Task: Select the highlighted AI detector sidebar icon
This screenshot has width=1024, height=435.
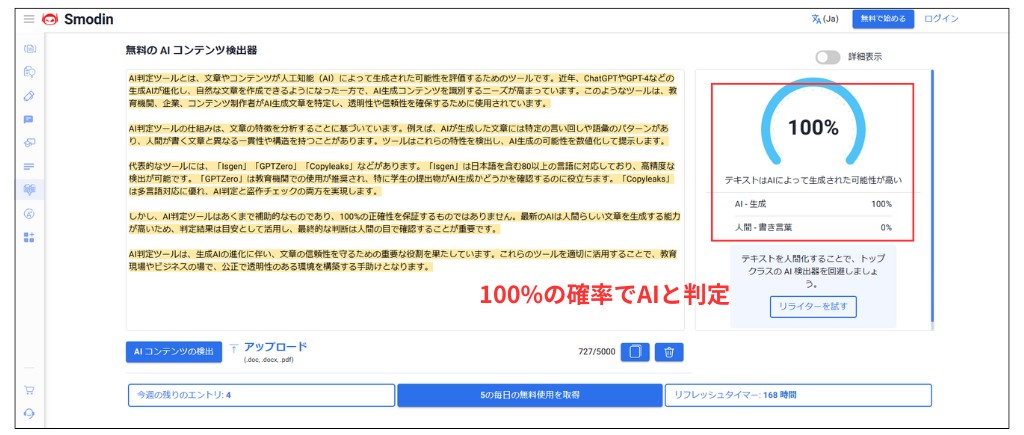Action: (x=29, y=189)
